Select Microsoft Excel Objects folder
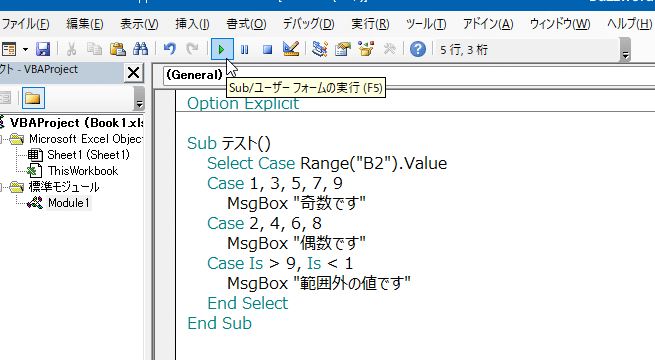 [86, 139]
